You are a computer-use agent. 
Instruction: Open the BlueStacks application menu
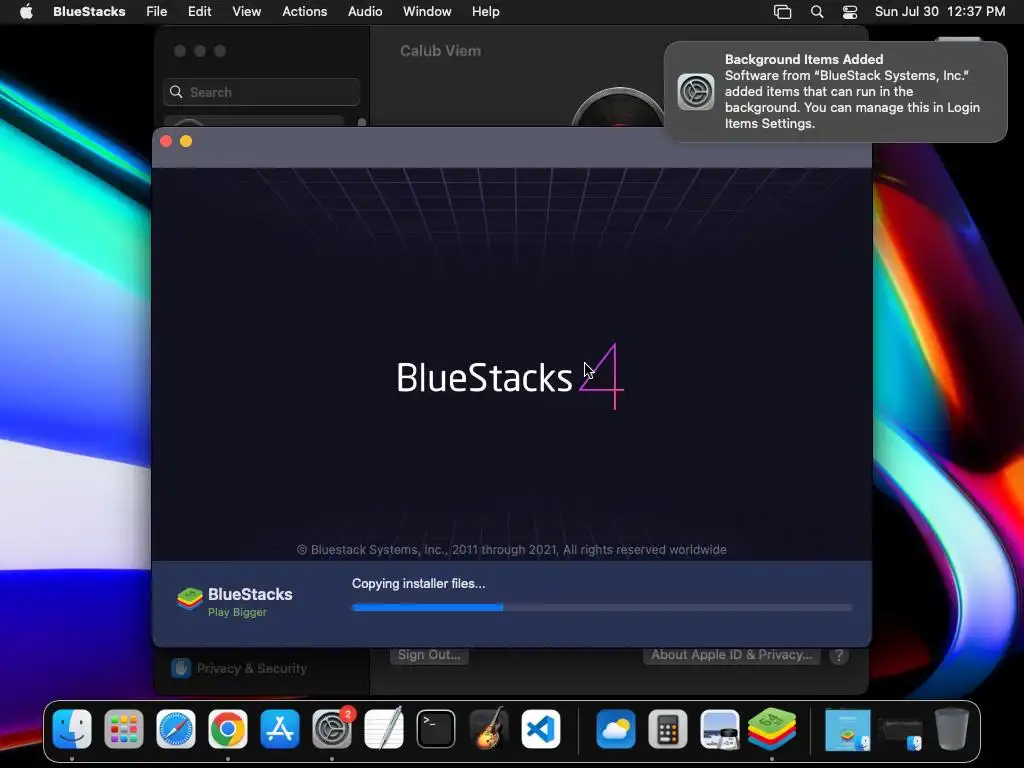pyautogui.click(x=89, y=12)
